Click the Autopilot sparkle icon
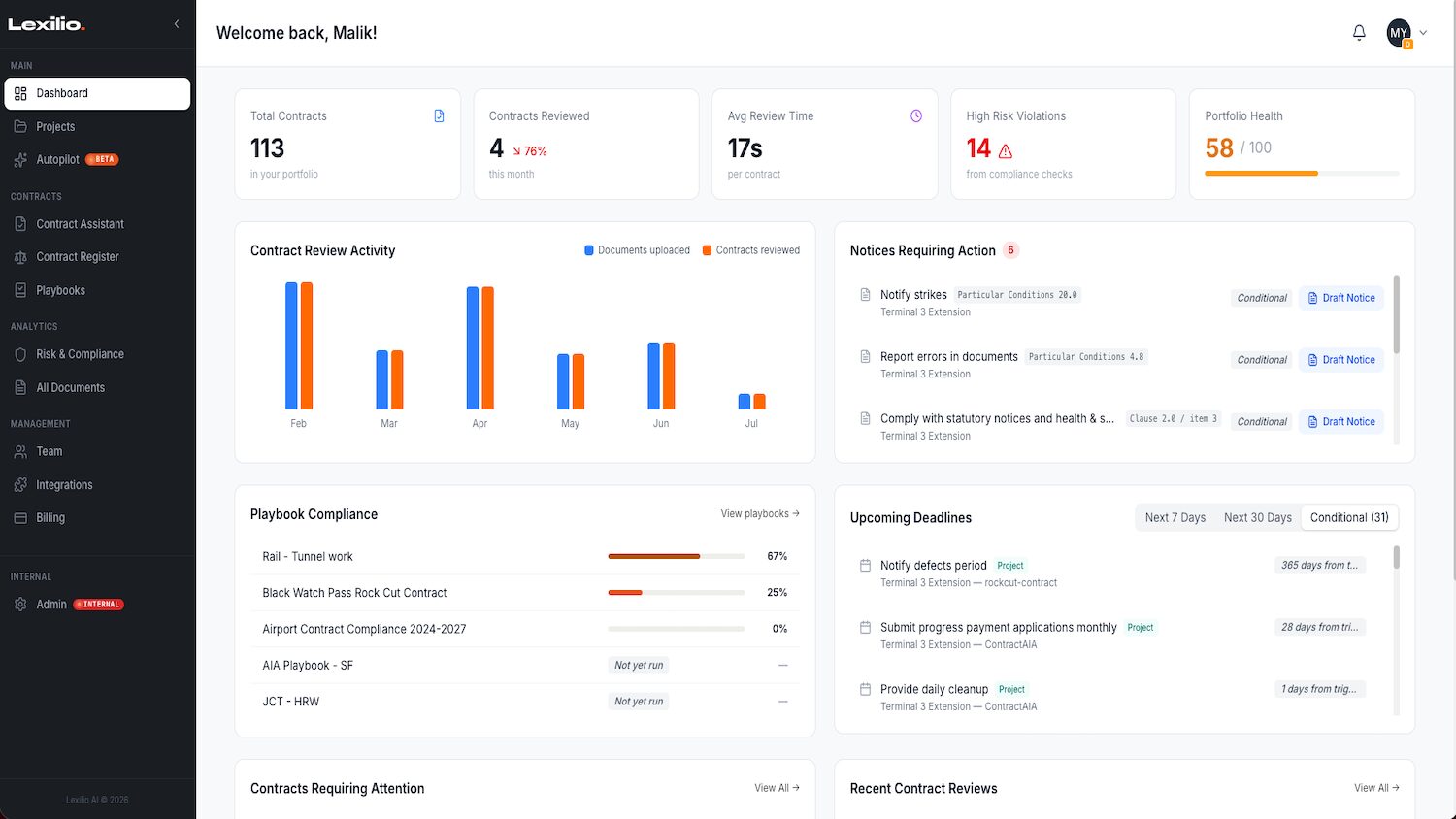This screenshot has width=1456, height=819. [x=20, y=160]
